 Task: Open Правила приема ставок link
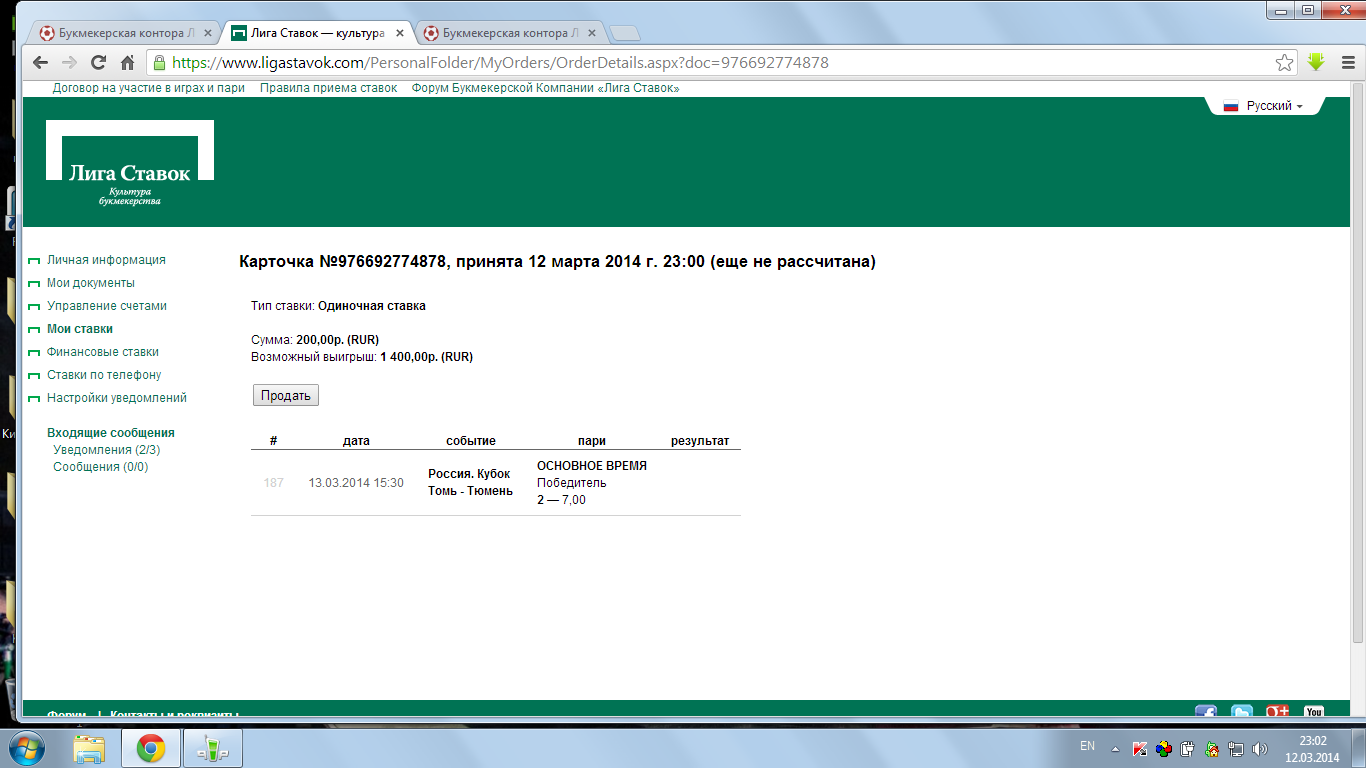pos(328,88)
